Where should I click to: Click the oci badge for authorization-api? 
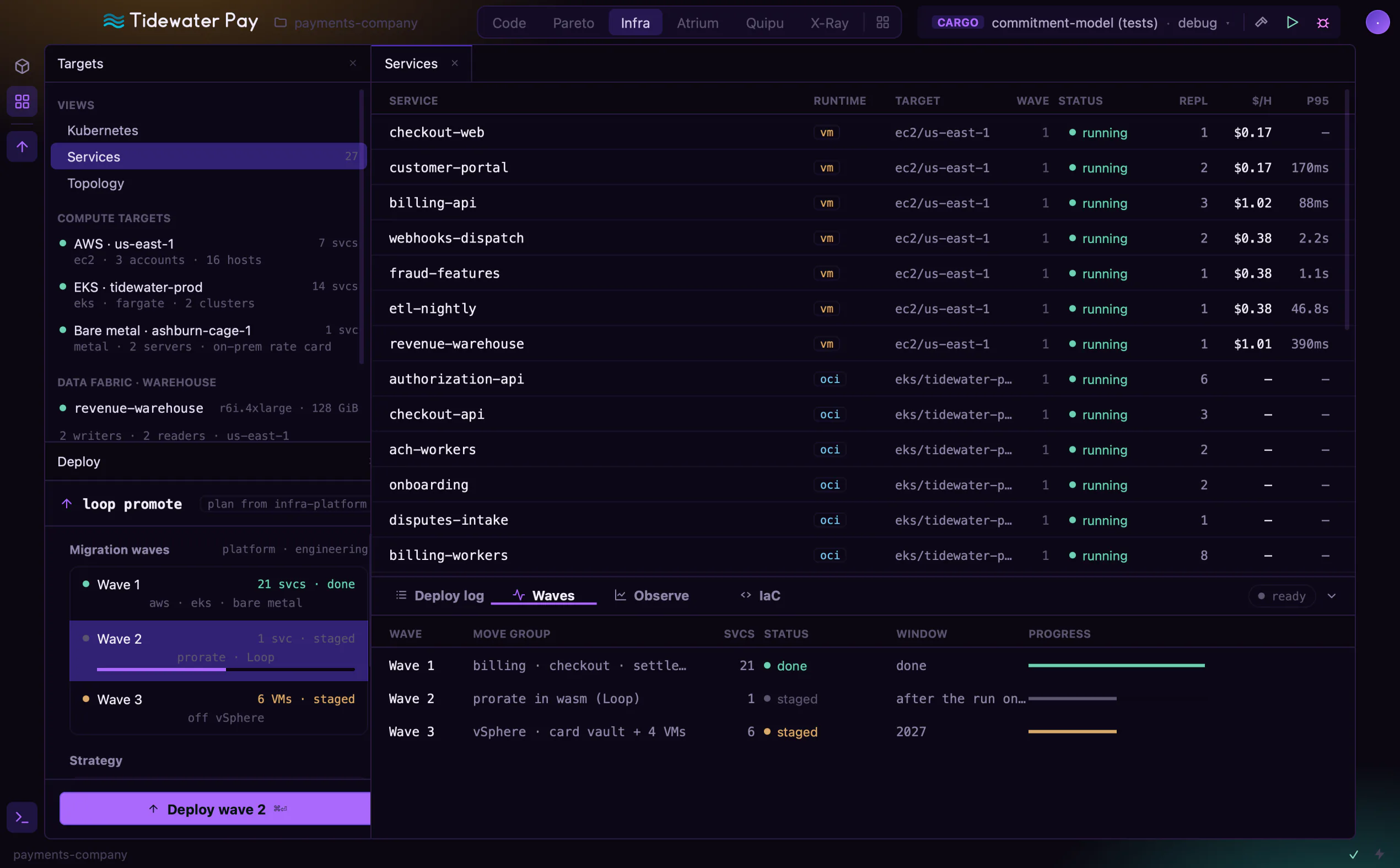pos(830,379)
